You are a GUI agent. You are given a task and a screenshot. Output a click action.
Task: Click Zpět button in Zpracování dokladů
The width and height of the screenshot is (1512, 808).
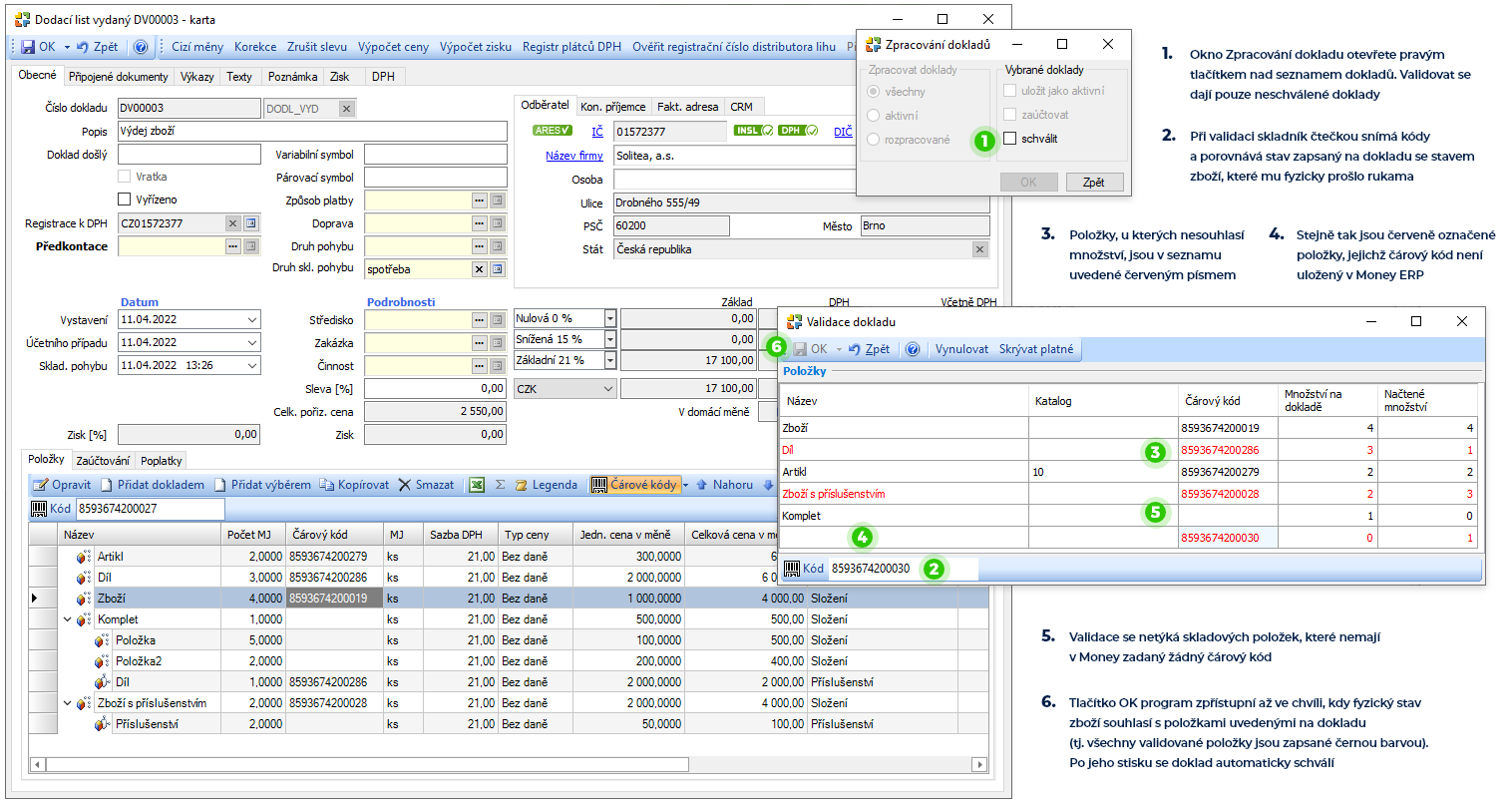pyautogui.click(x=1093, y=183)
